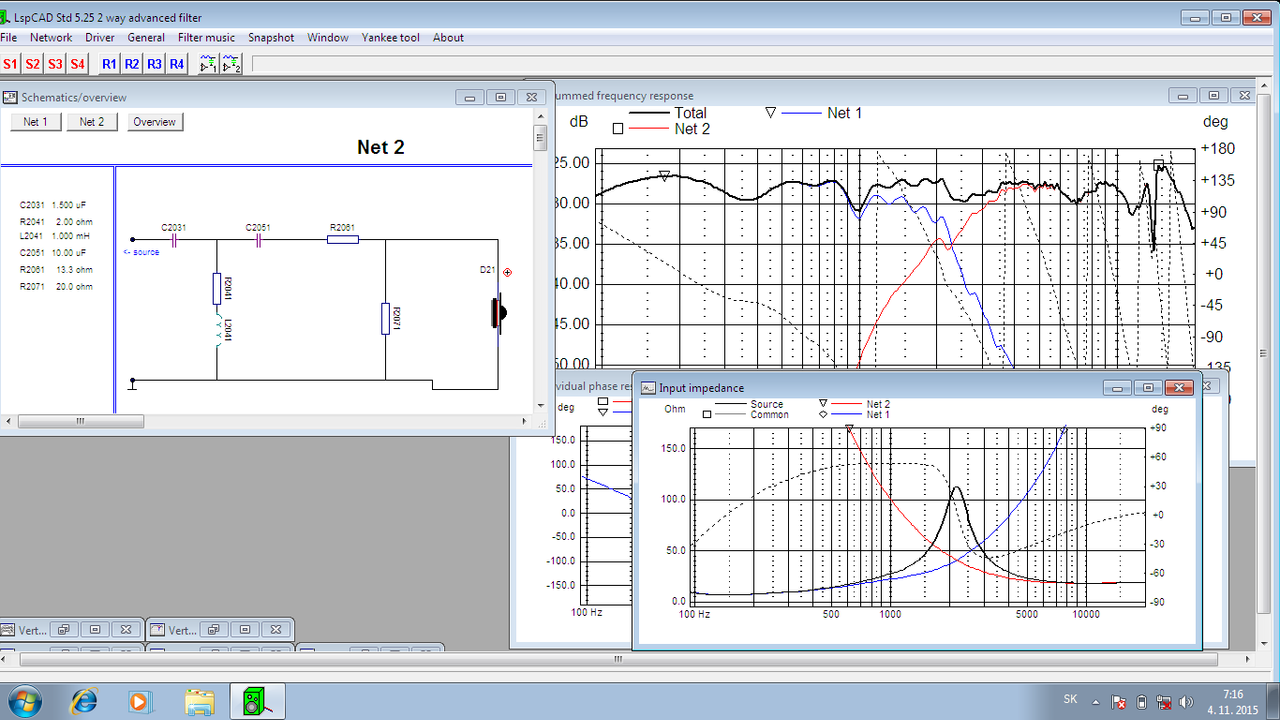1280x720 pixels.
Task: Open the File menu
Action: pyautogui.click(x=9, y=38)
